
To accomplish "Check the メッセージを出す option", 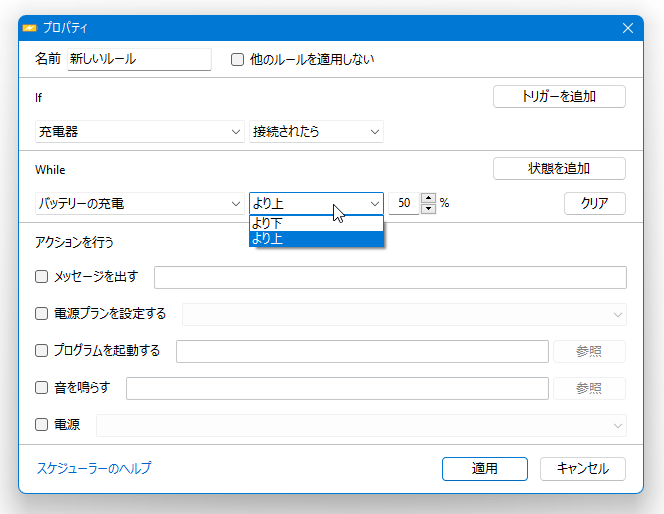I will pyautogui.click(x=42, y=277).
